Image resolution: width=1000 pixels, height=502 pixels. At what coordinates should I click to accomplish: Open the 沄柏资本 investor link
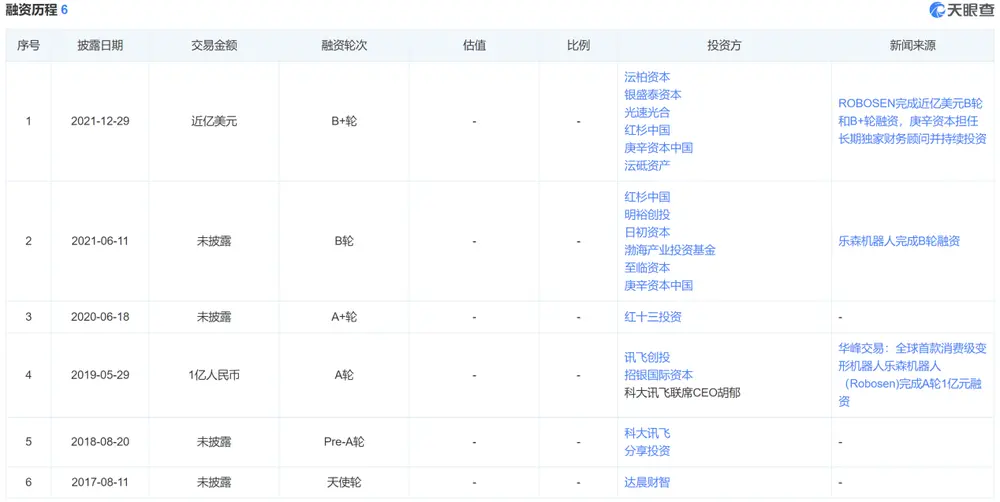pyautogui.click(x=647, y=77)
